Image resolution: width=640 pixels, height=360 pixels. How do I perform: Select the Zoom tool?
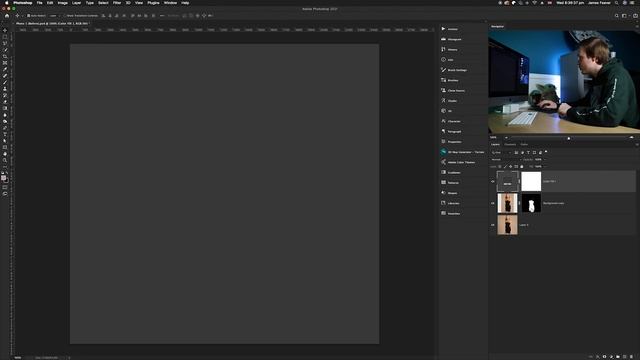5,160
